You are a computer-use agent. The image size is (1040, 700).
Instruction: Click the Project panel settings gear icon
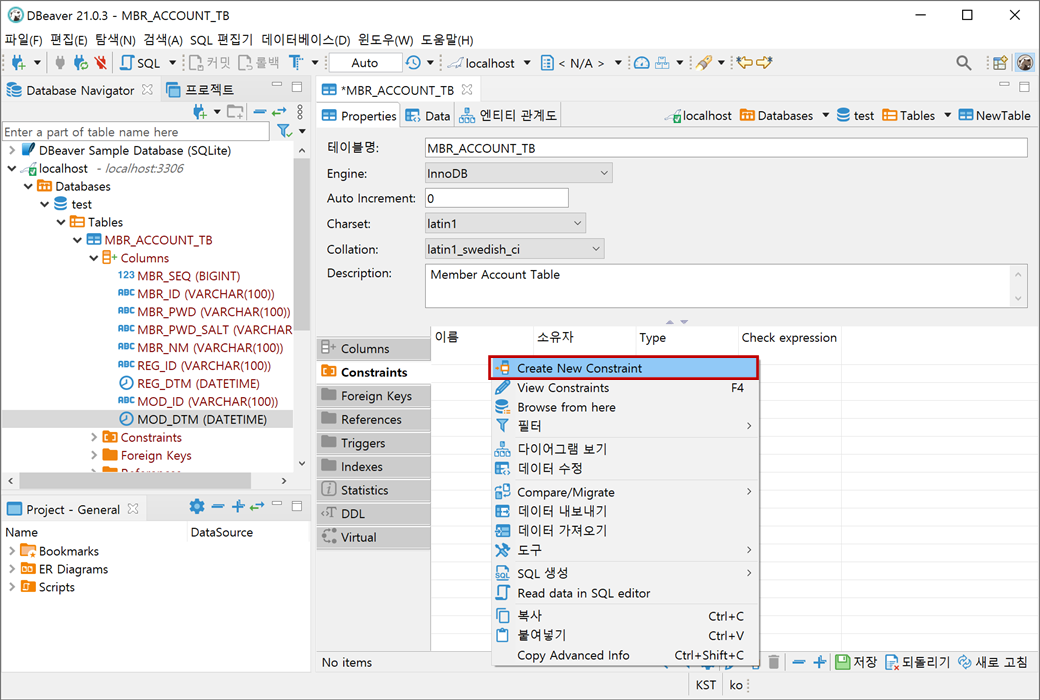coord(197,507)
